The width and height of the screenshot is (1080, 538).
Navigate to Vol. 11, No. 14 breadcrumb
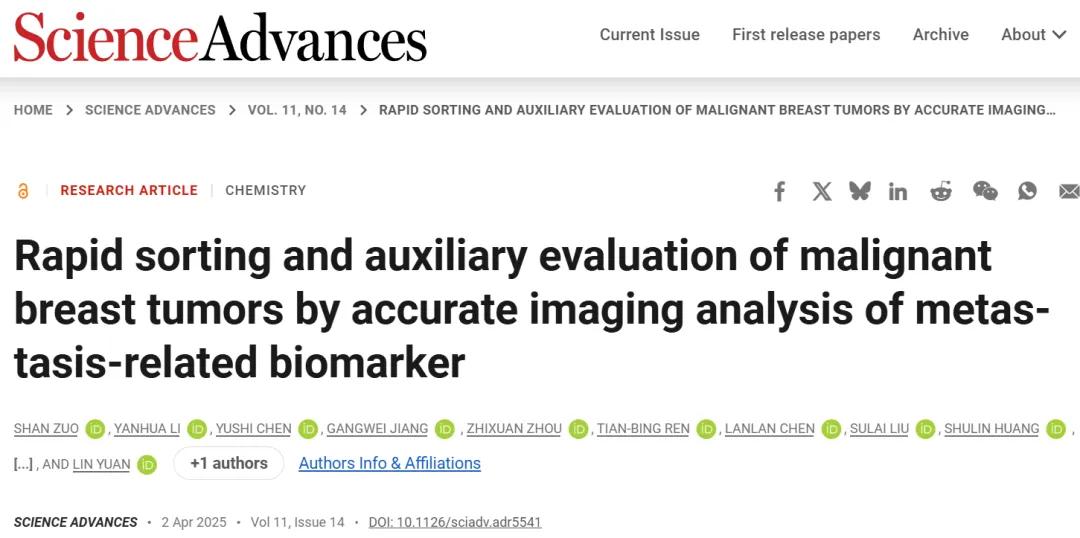(x=297, y=110)
